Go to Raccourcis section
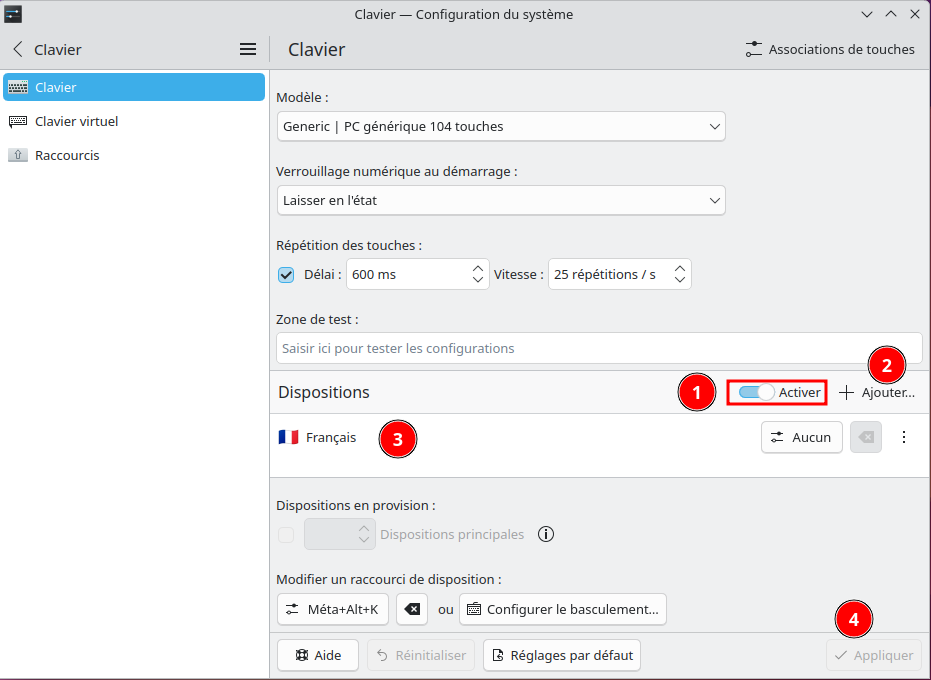The width and height of the screenshot is (931, 680). click(x=67, y=155)
